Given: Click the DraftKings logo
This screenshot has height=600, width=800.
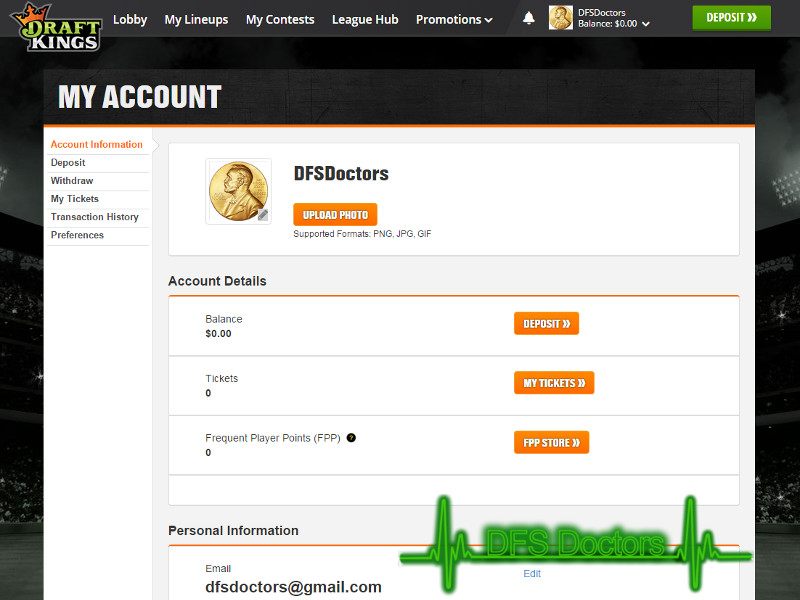Looking at the screenshot, I should [x=56, y=27].
